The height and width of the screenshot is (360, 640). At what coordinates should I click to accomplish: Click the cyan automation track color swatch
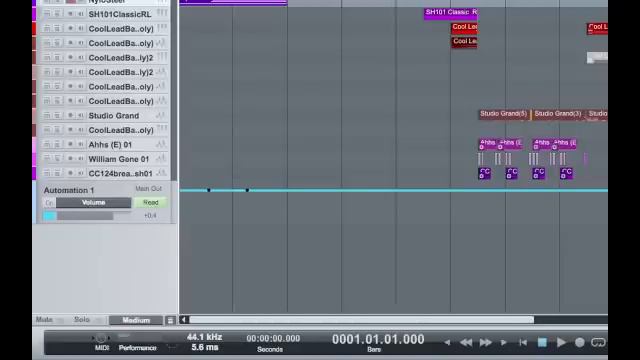click(49, 216)
